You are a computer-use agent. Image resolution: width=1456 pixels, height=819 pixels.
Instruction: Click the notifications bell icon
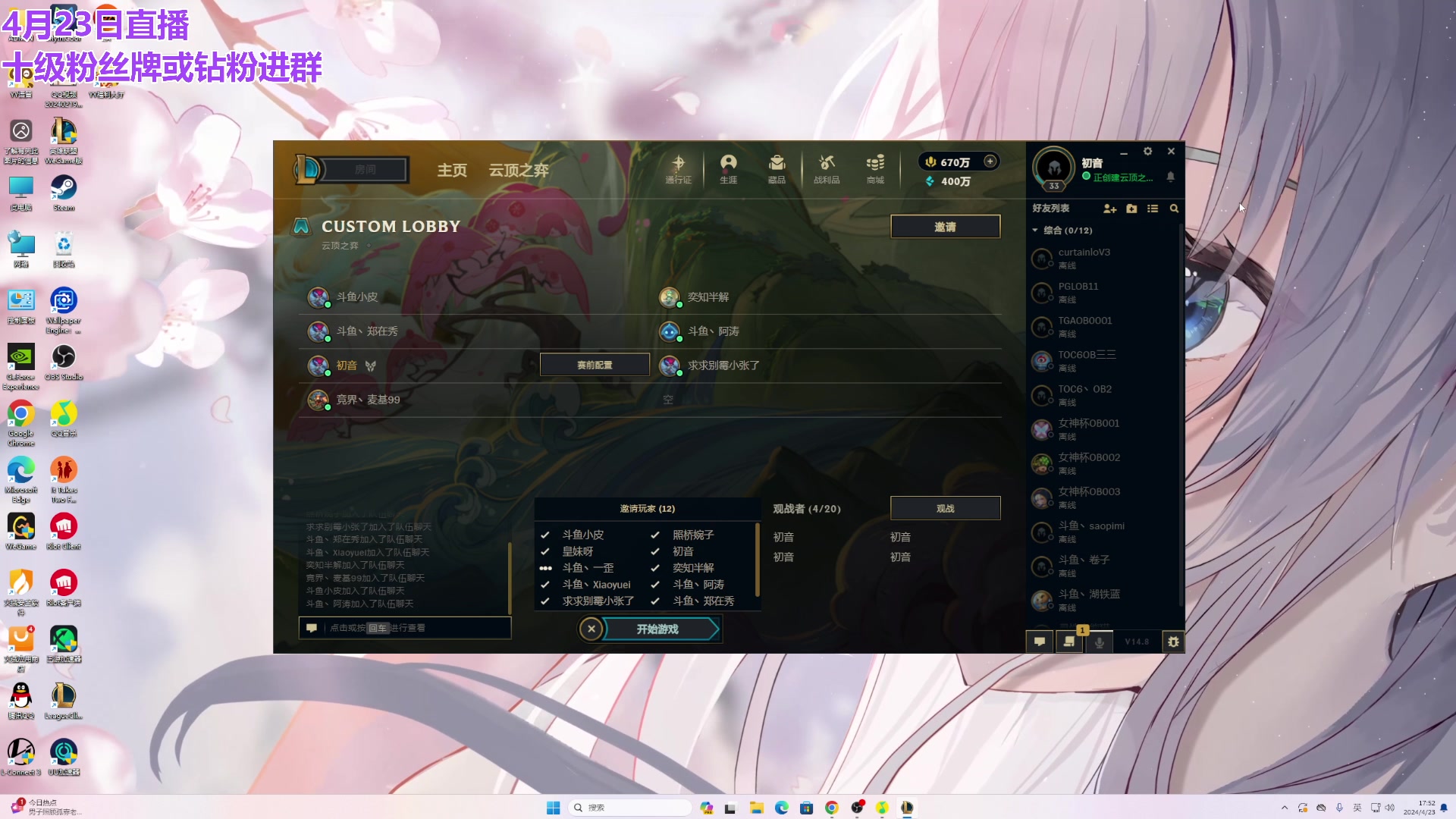pos(1170,177)
